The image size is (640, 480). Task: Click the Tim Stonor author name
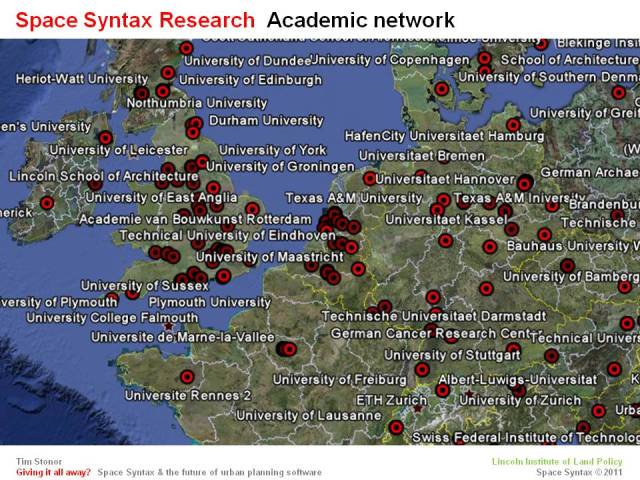click(37, 460)
